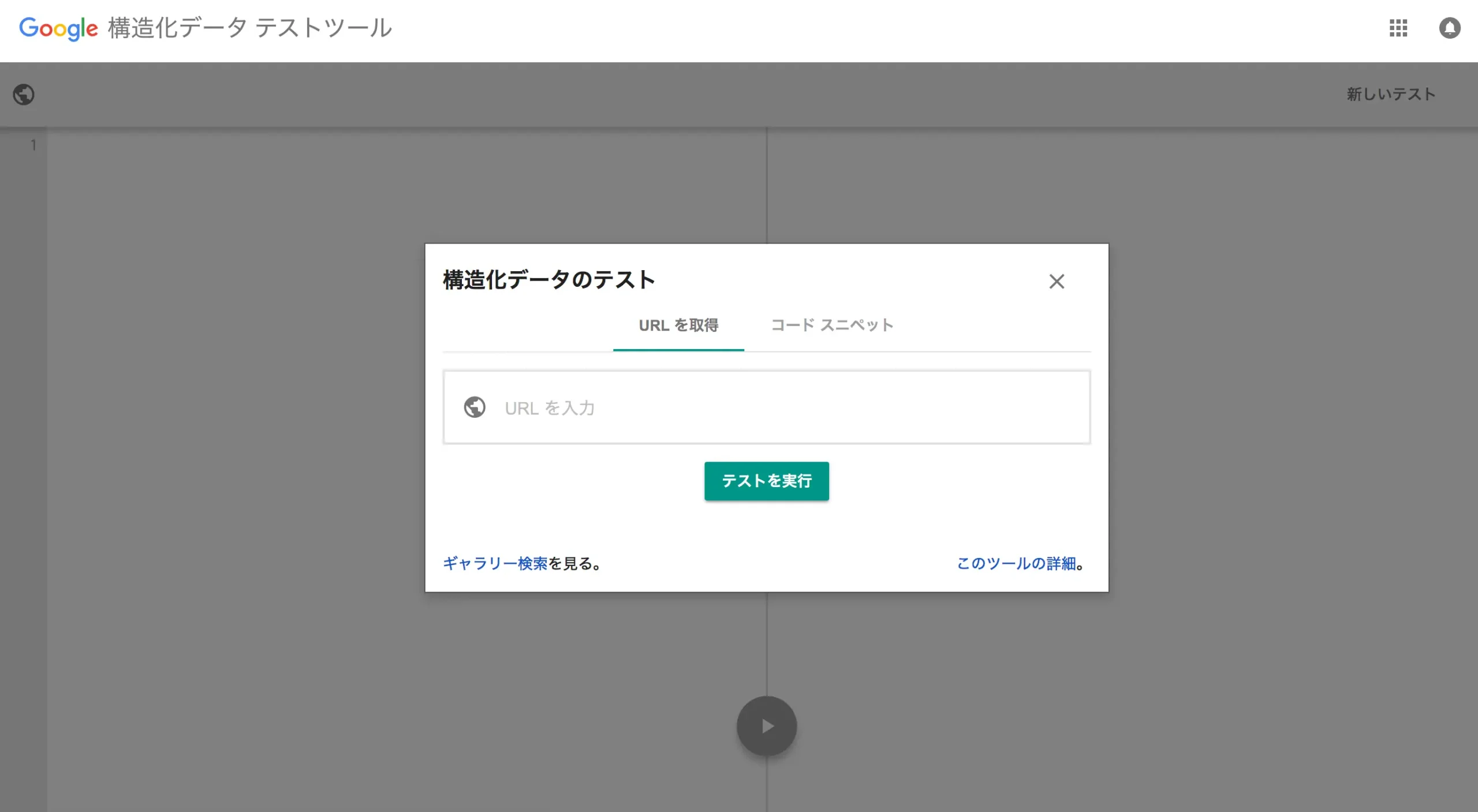Click the 構造化データ テストツール header title
The width and height of the screenshot is (1478, 812).
pos(250,28)
